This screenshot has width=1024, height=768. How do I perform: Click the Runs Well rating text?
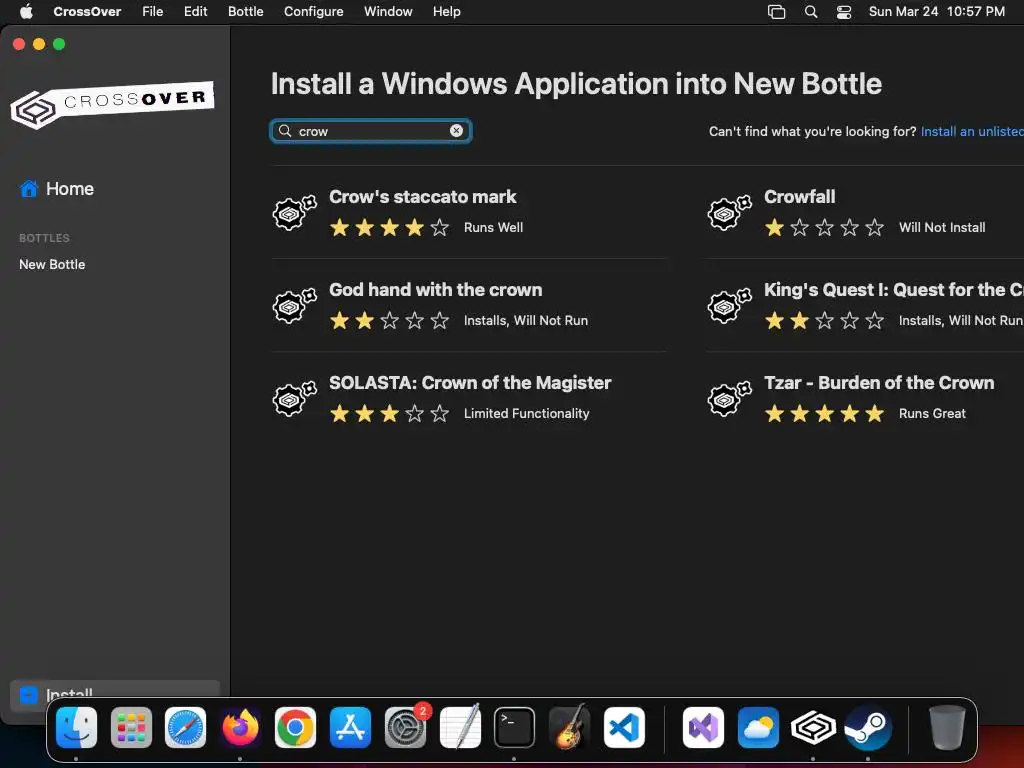[493, 227]
